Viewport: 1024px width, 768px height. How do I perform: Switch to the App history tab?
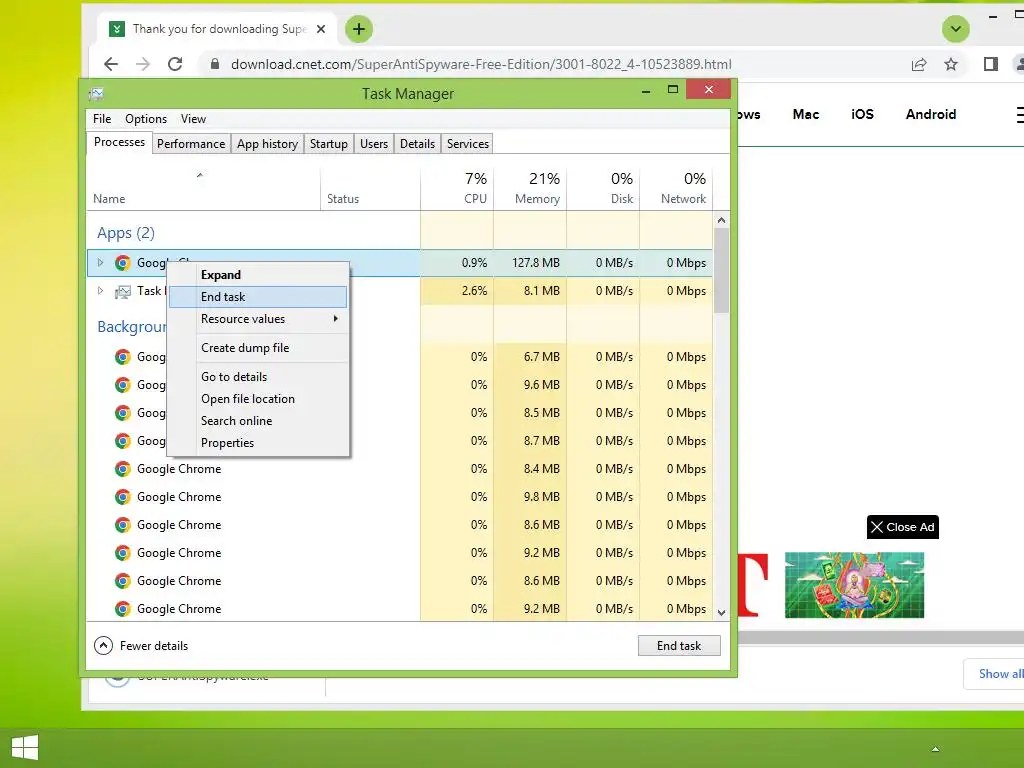267,144
